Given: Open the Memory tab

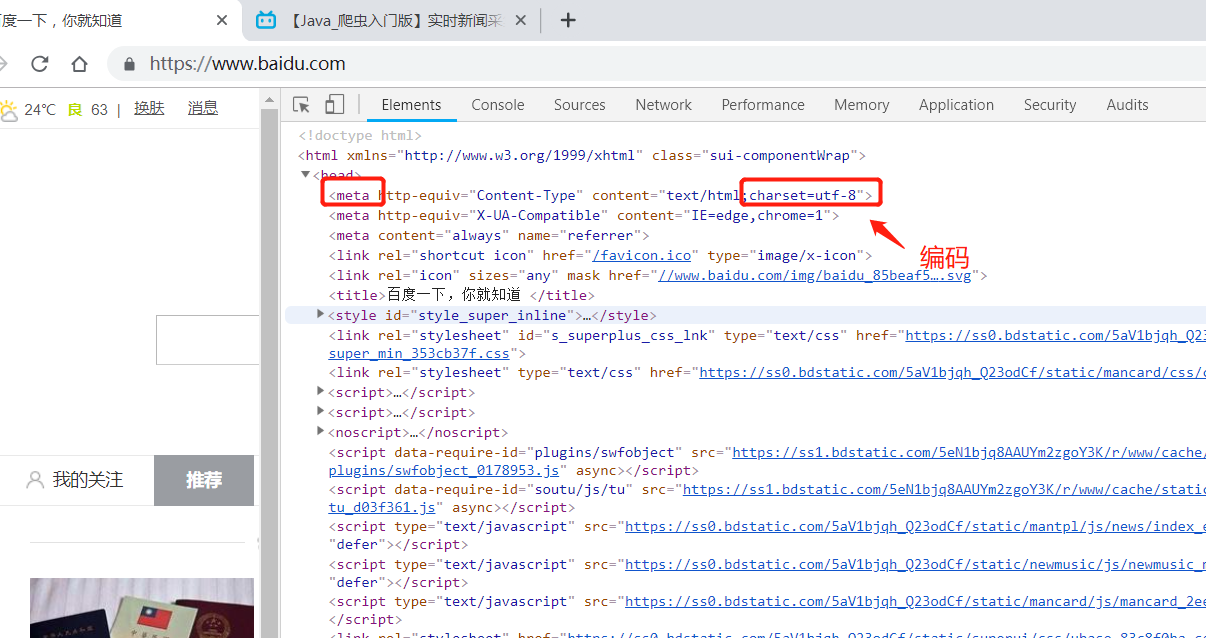Looking at the screenshot, I should pyautogui.click(x=862, y=105).
